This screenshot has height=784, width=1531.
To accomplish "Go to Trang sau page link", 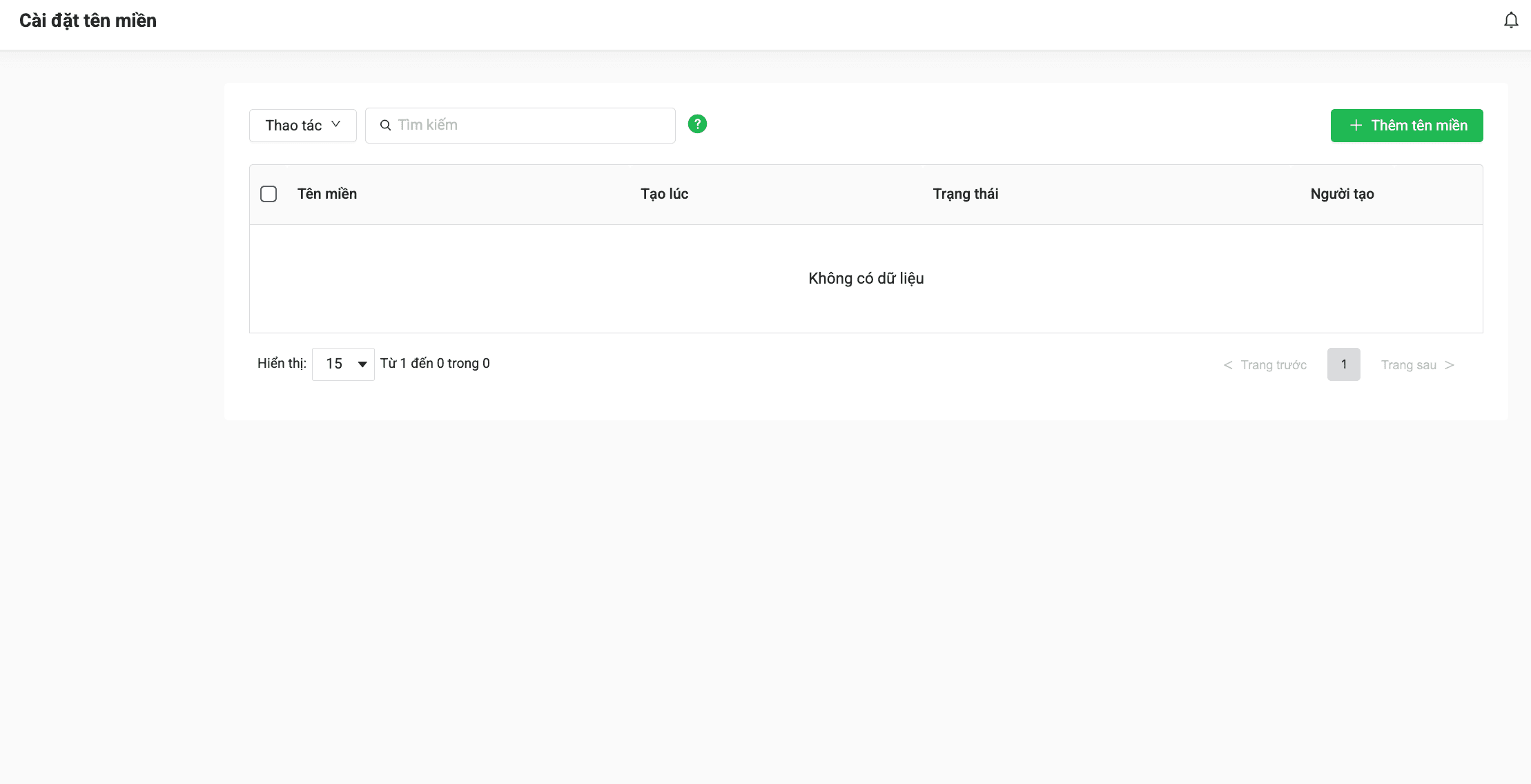I will (1408, 365).
